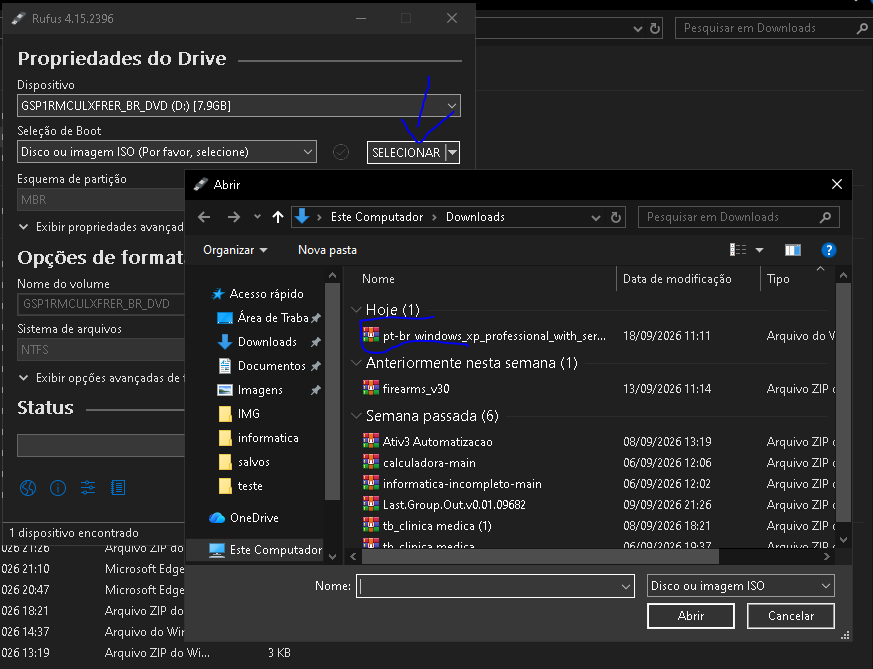The height and width of the screenshot is (669, 873).
Task: Click the checksum checkmark icon beside SELECIONAR
Action: [x=341, y=152]
